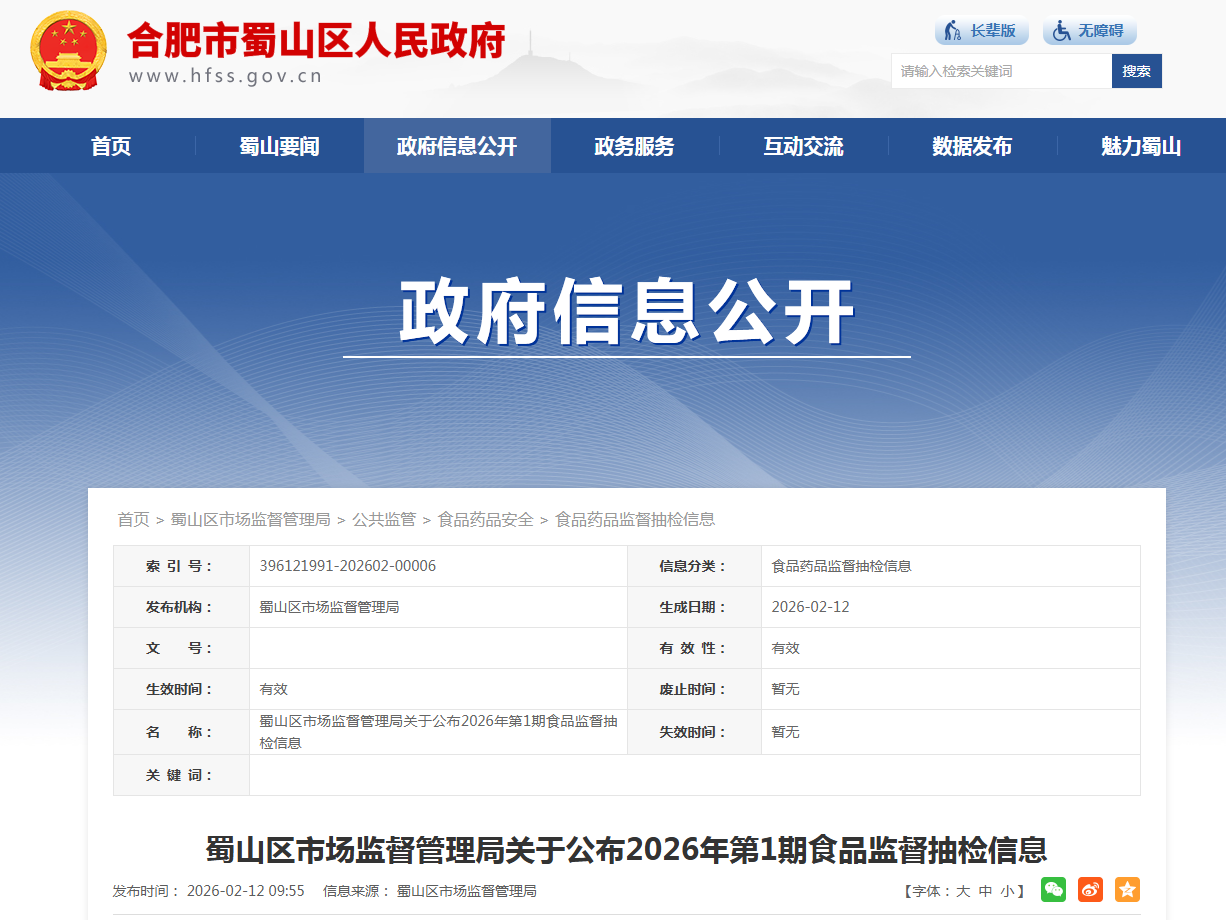Open the 首页 navigation menu item

pyautogui.click(x=111, y=146)
